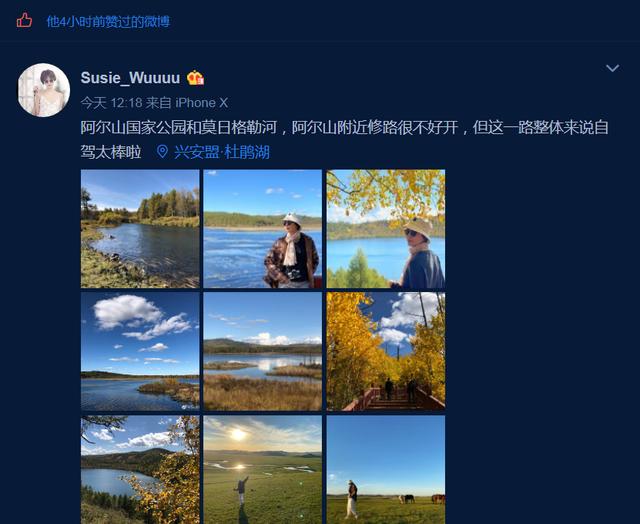Screen dimensions: 640x524
Task: Open the golden trees wooden stairway photo
Action: point(386,351)
